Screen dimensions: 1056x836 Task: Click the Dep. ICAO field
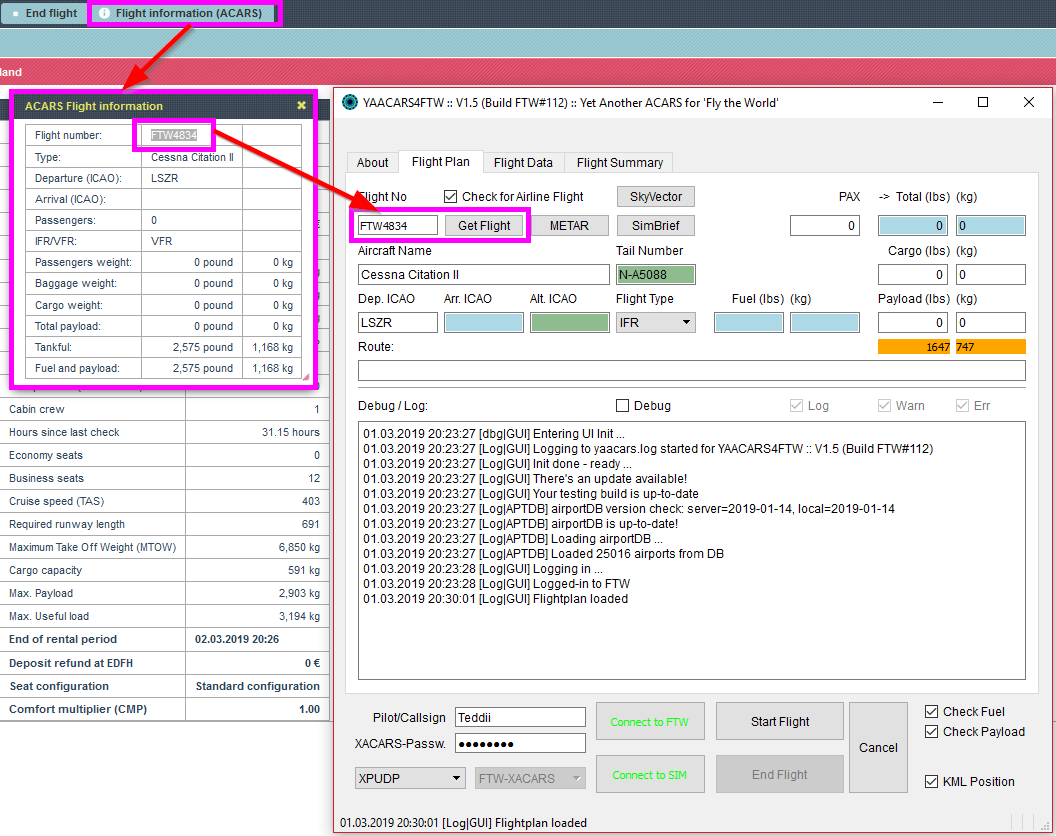coord(397,323)
